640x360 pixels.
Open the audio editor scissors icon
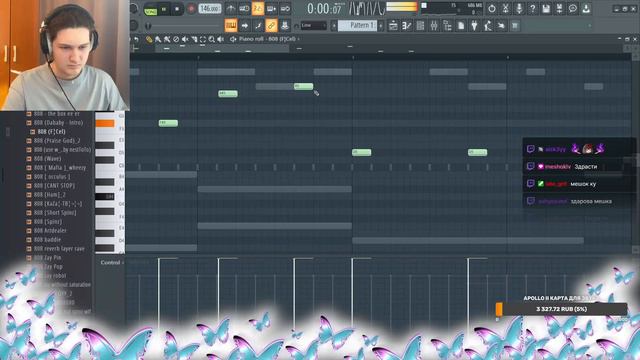coord(505,9)
